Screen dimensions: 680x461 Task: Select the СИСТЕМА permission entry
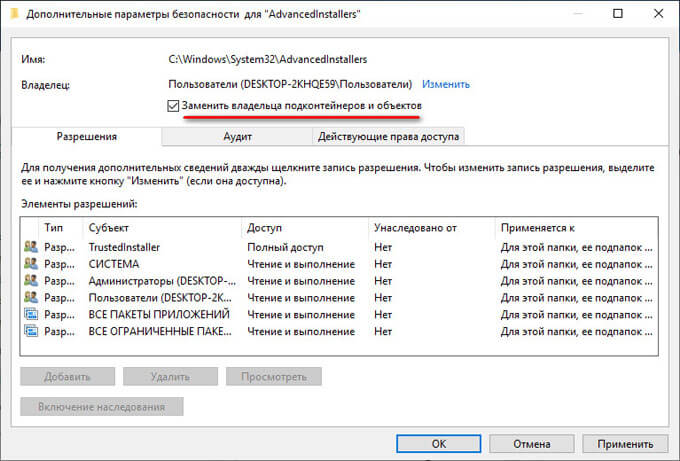pyautogui.click(x=339, y=264)
